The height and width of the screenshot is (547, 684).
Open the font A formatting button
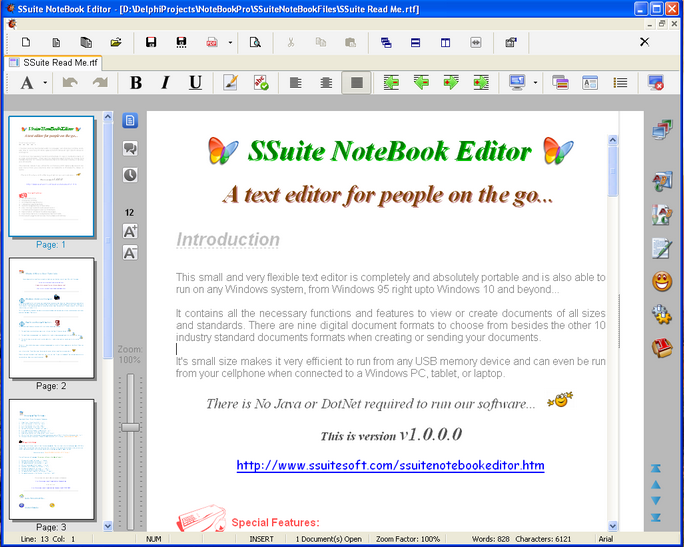[x=27, y=82]
